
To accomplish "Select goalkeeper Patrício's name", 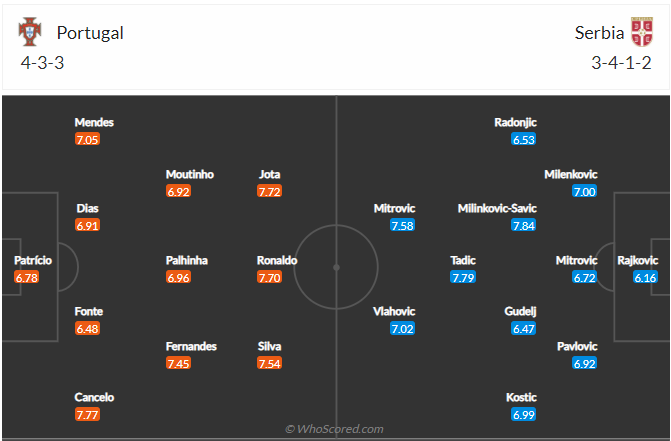I will pyautogui.click(x=33, y=260).
